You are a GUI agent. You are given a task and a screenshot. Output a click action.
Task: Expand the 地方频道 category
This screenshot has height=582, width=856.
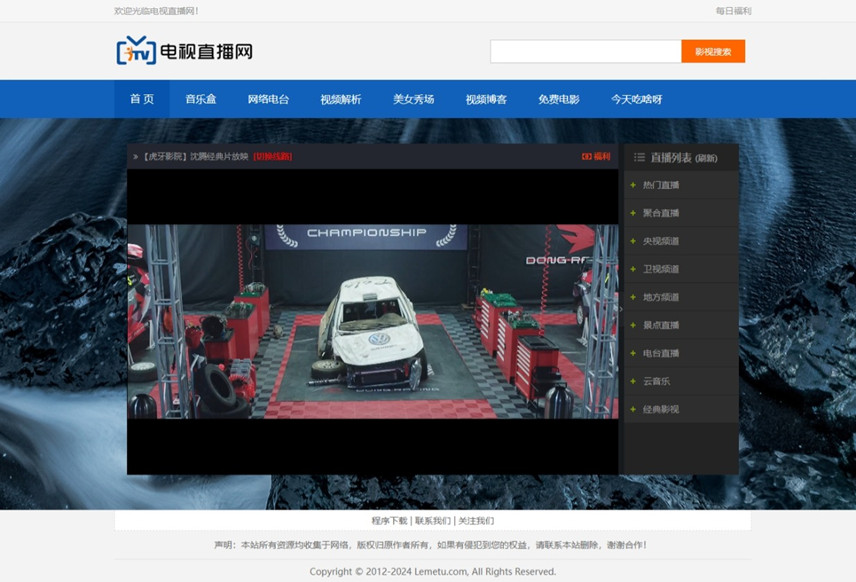[x=681, y=297]
